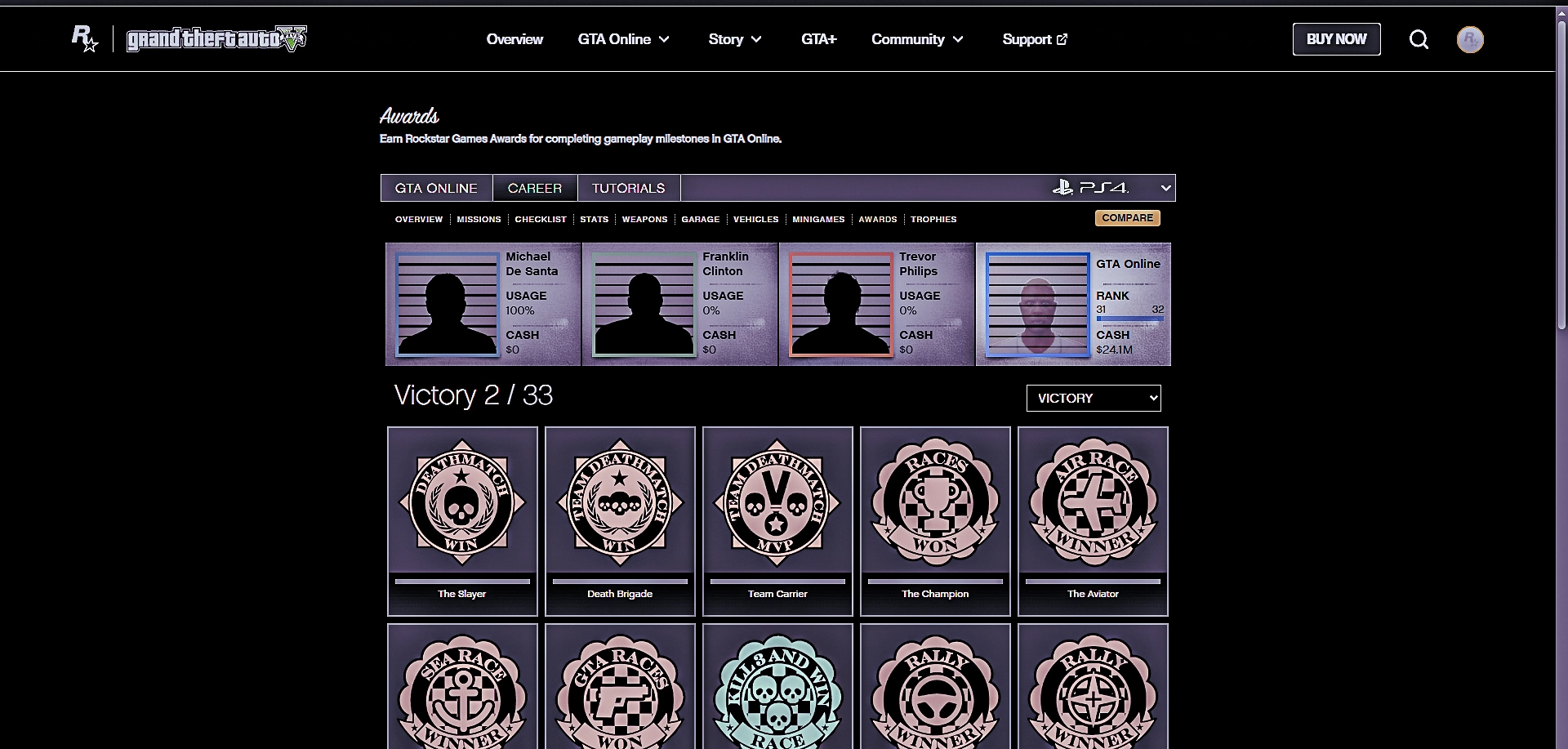Image resolution: width=1568 pixels, height=749 pixels.
Task: Open the external Support link
Action: [1035, 39]
